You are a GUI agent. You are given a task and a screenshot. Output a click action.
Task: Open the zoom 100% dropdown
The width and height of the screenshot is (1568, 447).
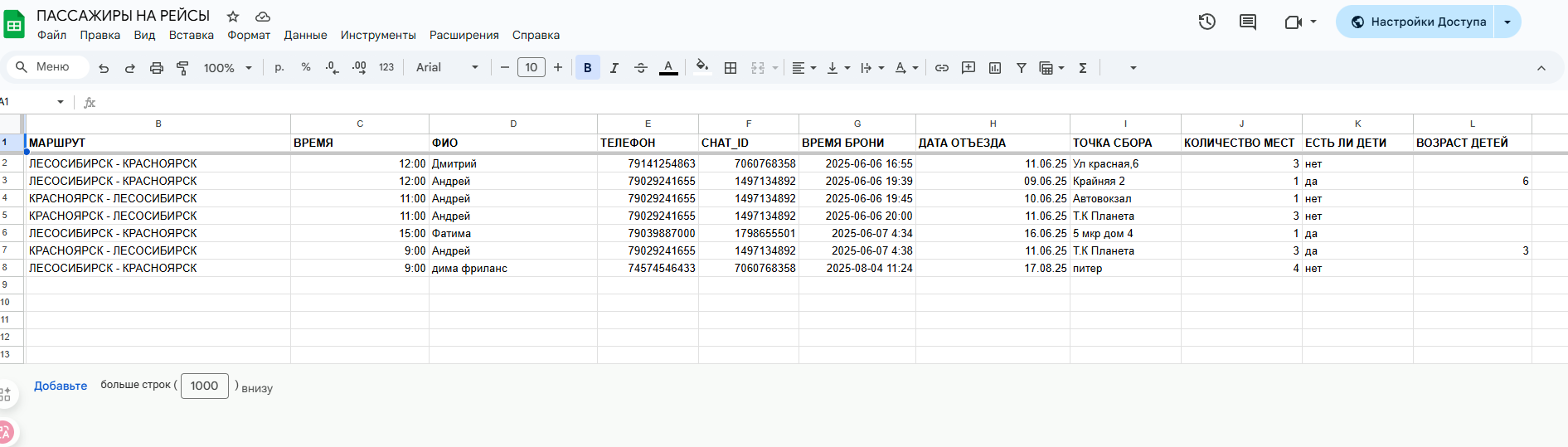click(x=228, y=68)
